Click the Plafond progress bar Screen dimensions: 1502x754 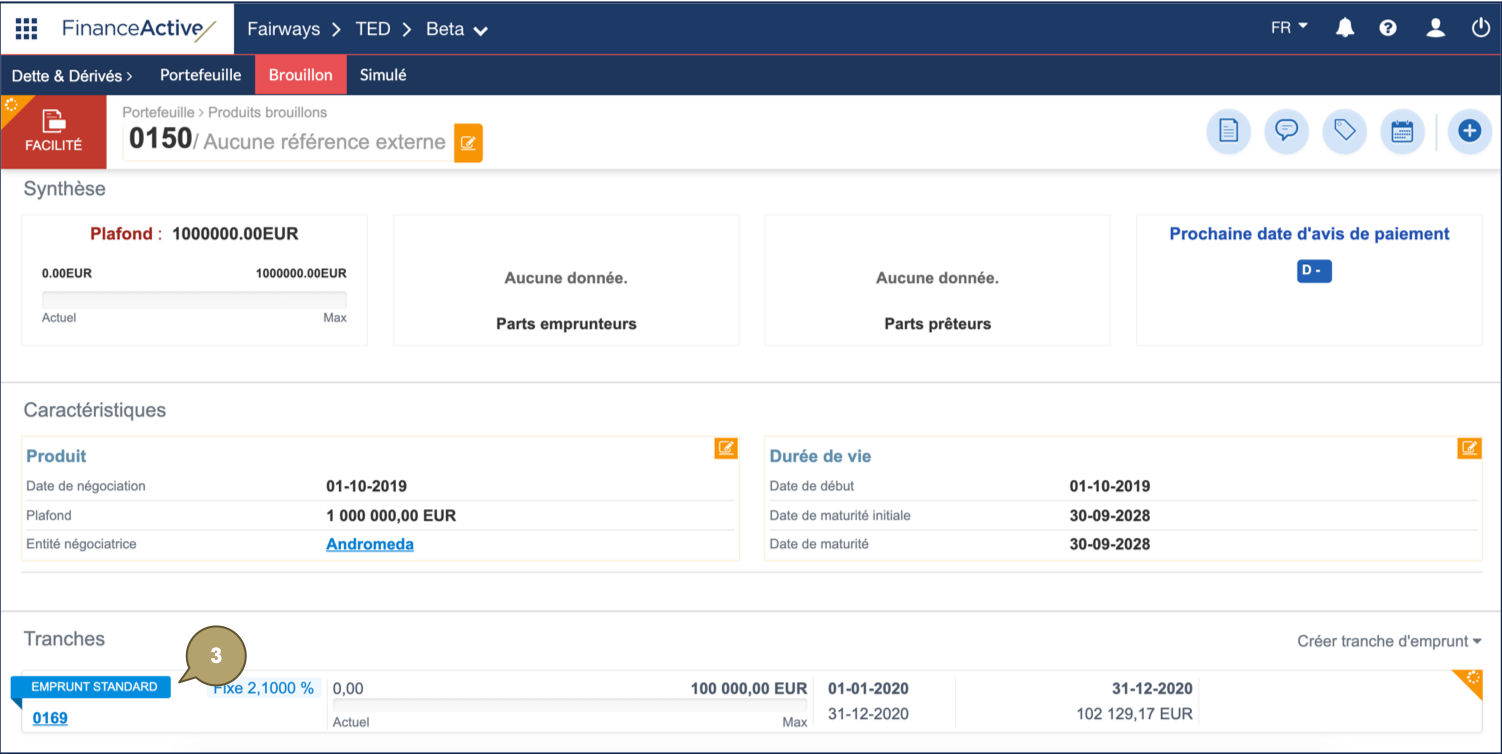tap(193, 297)
